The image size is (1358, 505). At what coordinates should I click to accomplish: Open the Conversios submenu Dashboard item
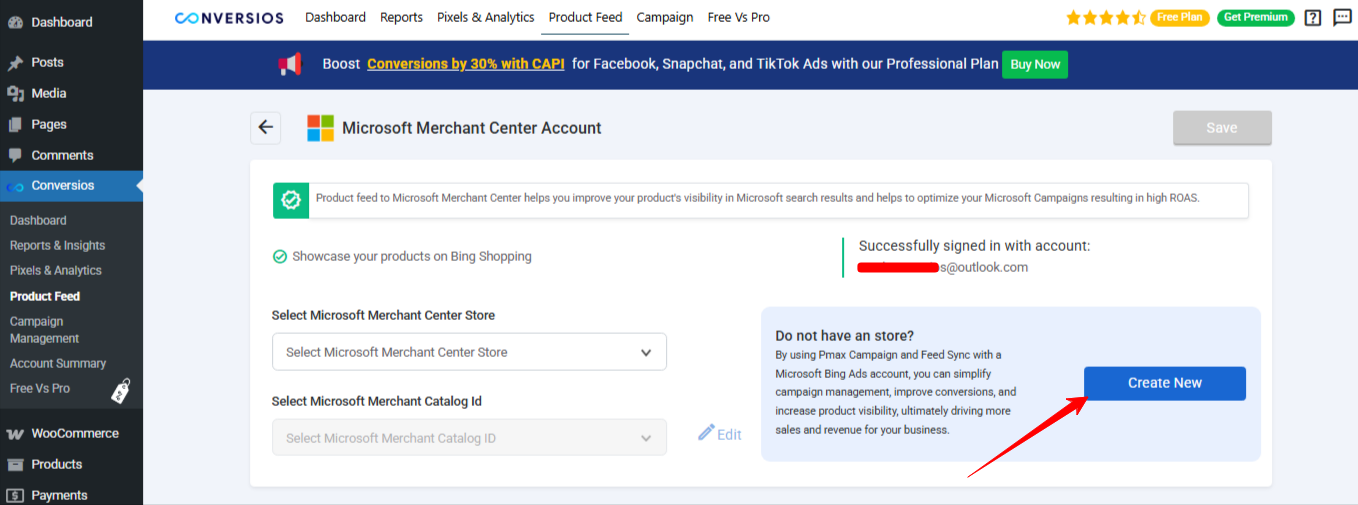tap(38, 220)
